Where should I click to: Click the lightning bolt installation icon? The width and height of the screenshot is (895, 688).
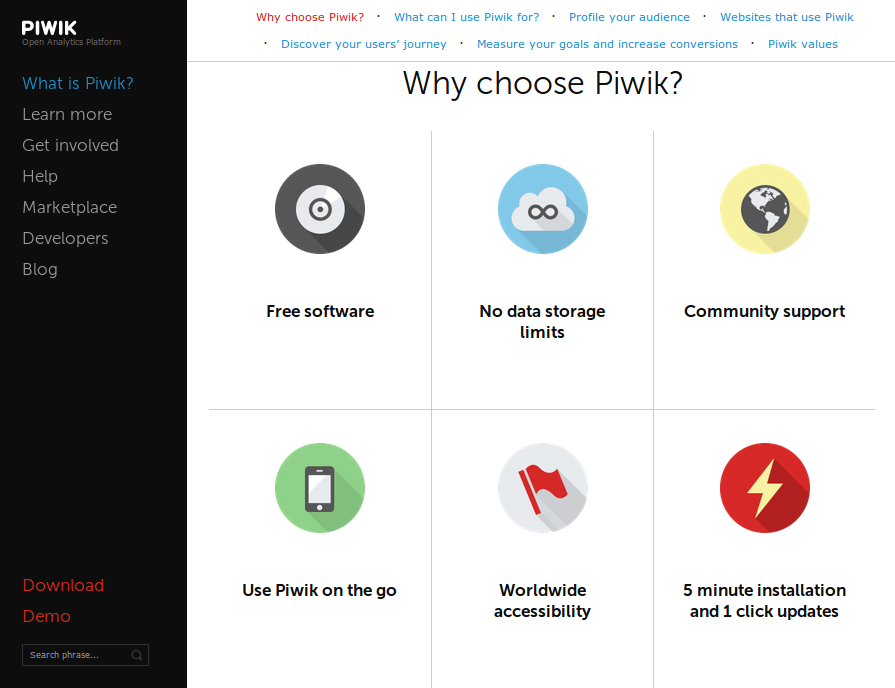(764, 488)
